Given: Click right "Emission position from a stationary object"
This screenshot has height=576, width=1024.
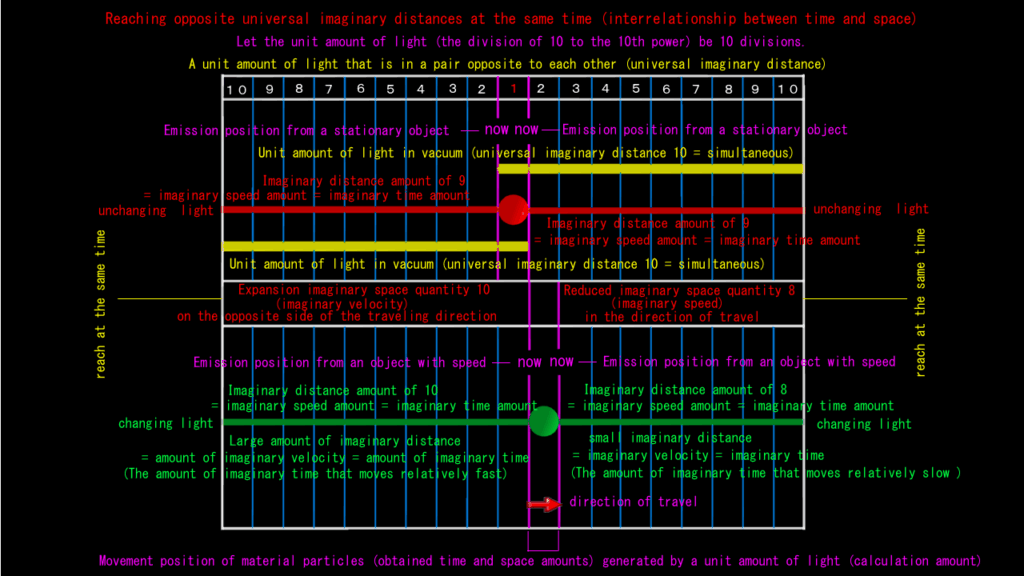Looking at the screenshot, I should click(x=704, y=130).
